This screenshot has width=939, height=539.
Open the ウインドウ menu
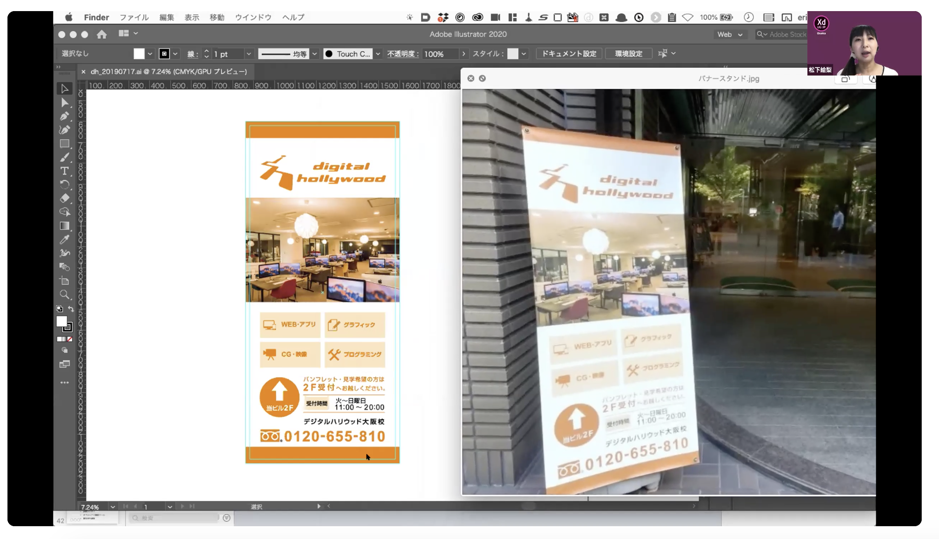click(253, 17)
